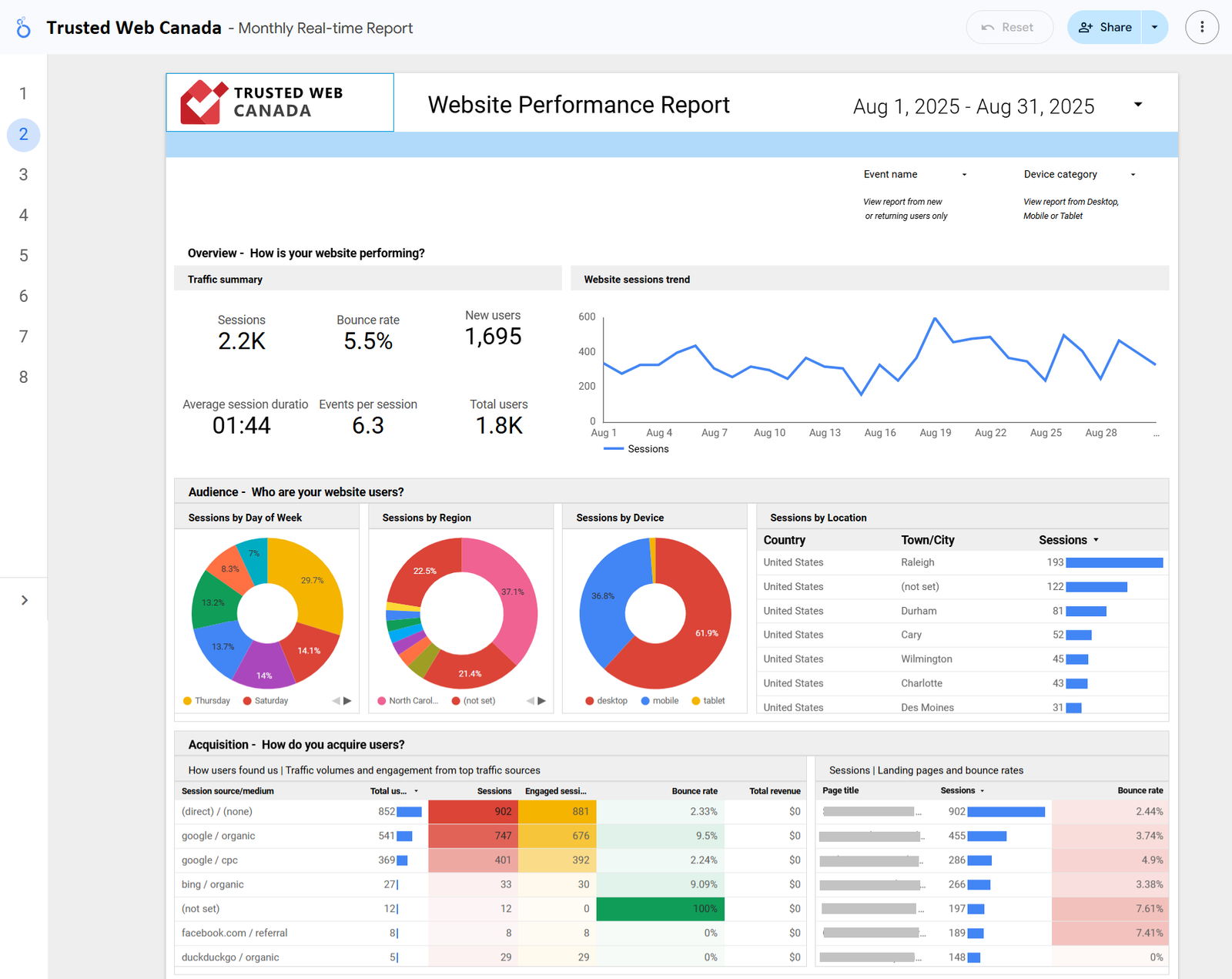Screen dimensions: 1232x979
Task: Click the Looker Studio logo icon
Action: tap(23, 28)
